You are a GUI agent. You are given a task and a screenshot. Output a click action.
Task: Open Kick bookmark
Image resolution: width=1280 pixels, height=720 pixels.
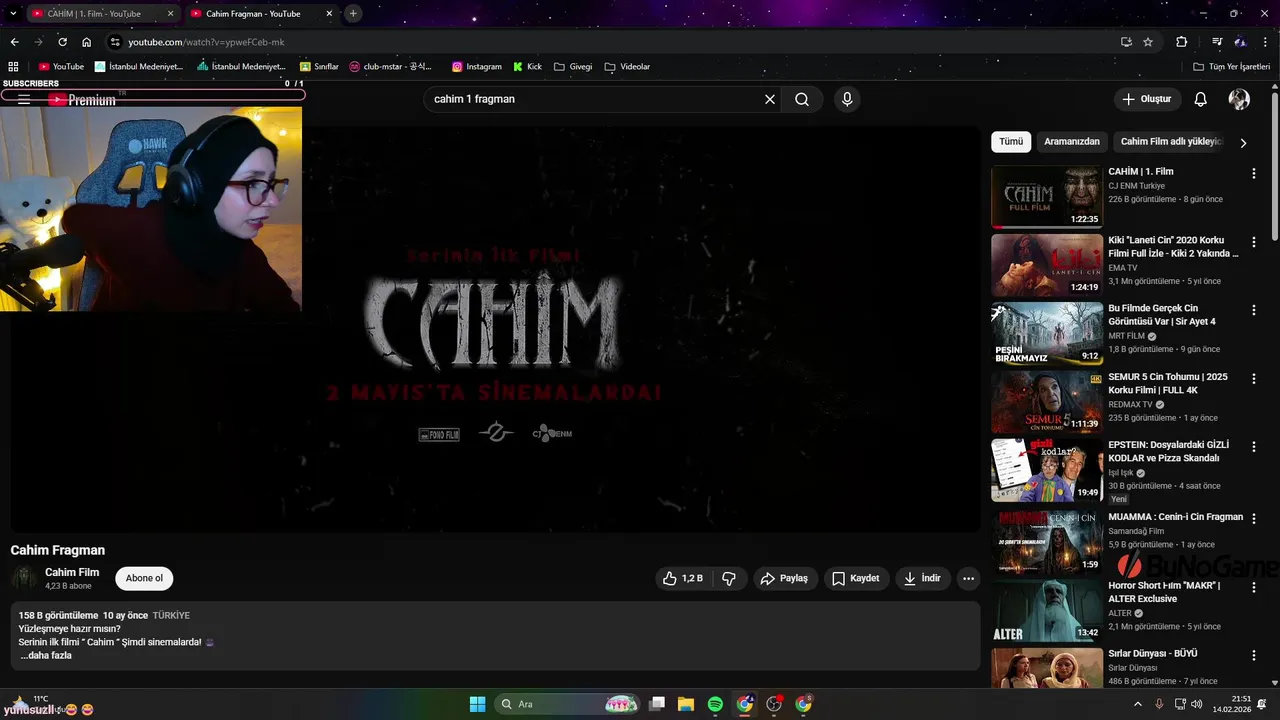527,67
